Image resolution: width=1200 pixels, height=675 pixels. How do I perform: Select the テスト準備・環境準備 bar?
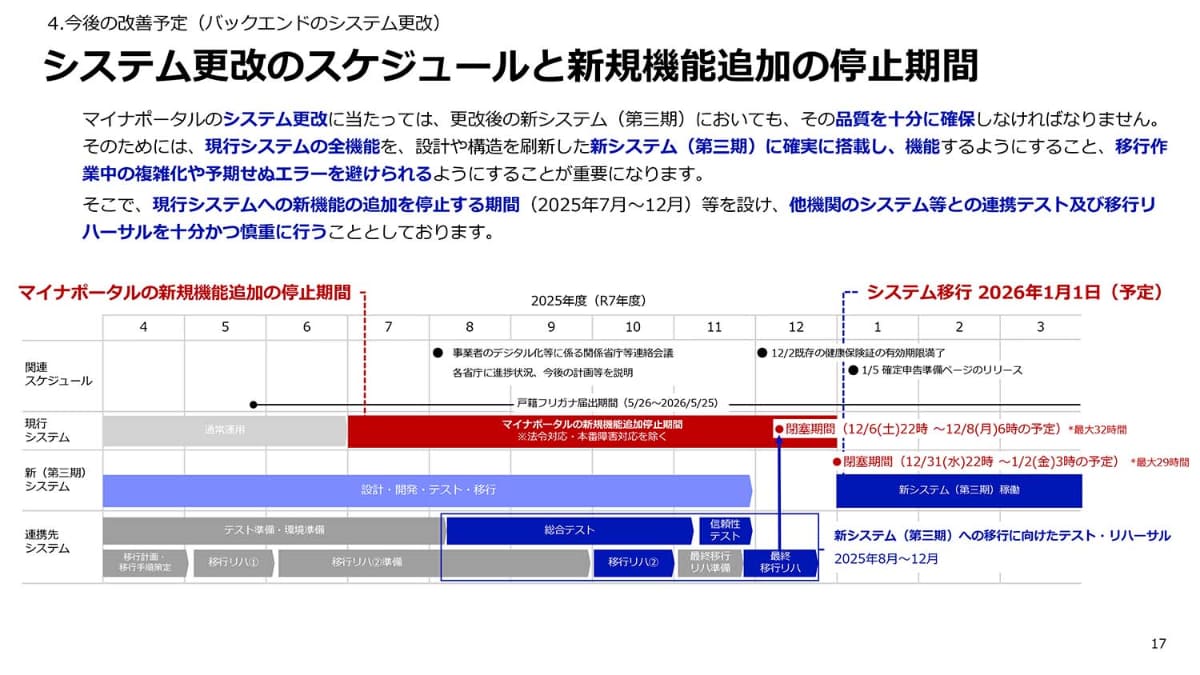pos(273,530)
